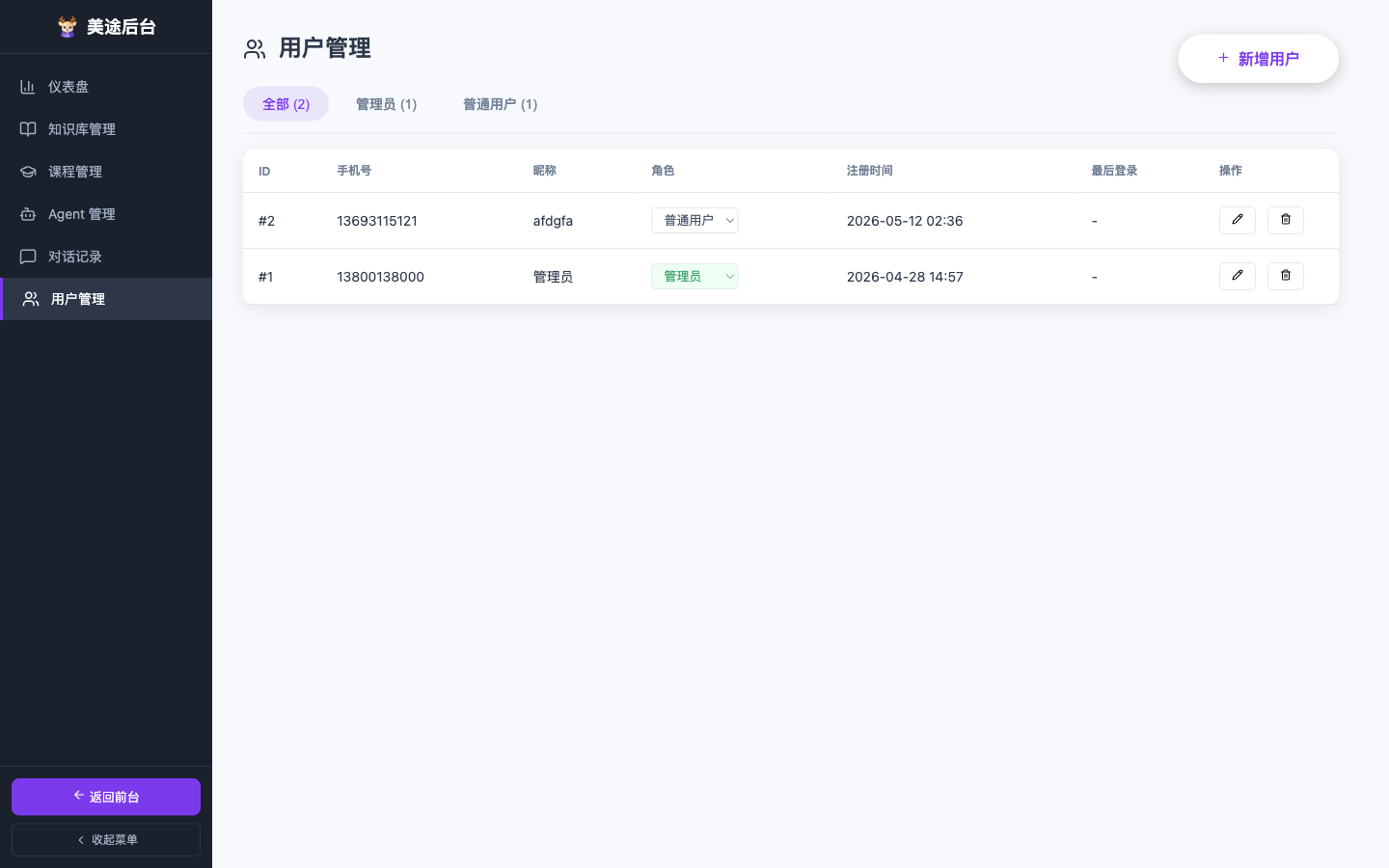Click the 操作 column header
The width and height of the screenshot is (1389, 868).
pyautogui.click(x=1231, y=171)
